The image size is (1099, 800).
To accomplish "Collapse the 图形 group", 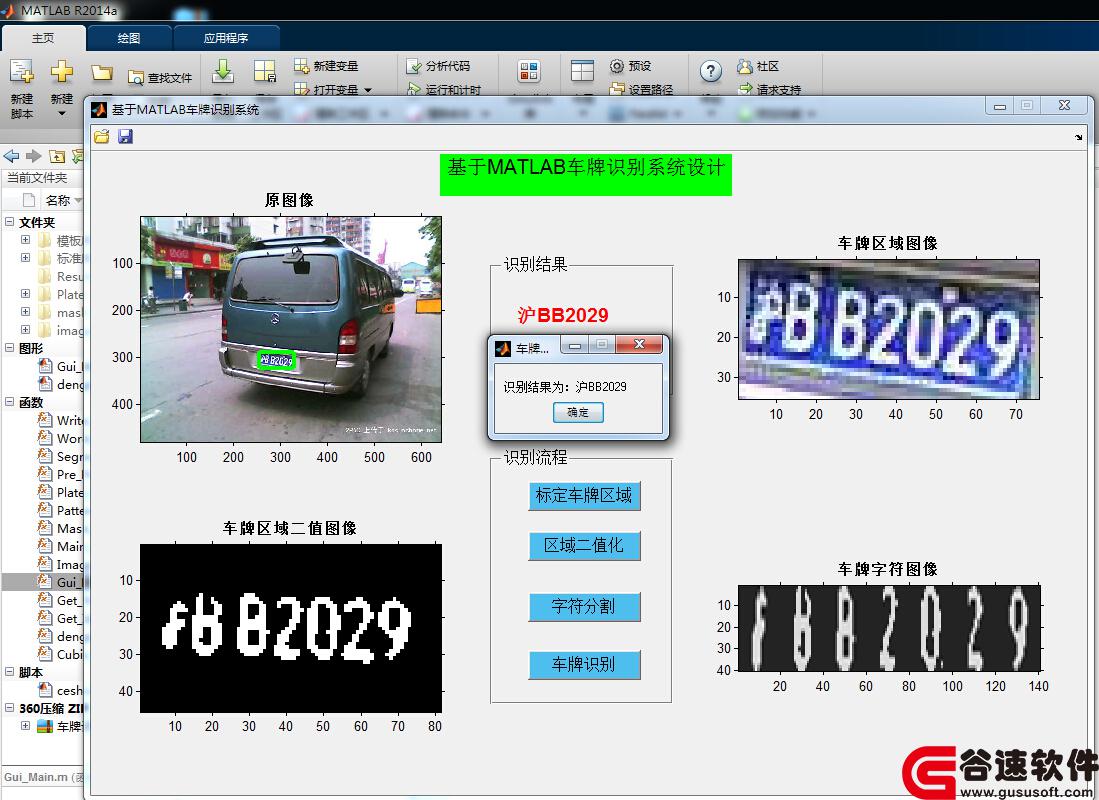I will click(x=10, y=348).
